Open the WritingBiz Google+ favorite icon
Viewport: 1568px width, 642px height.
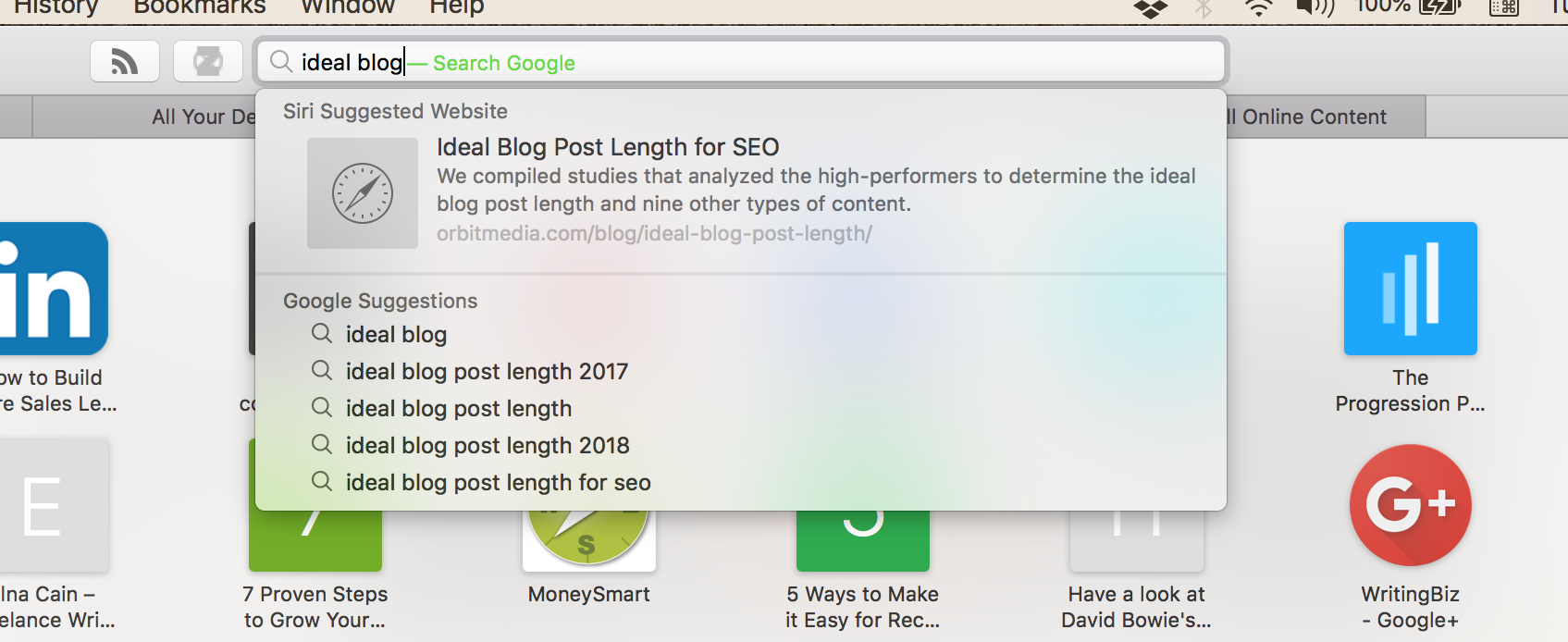click(x=1410, y=506)
